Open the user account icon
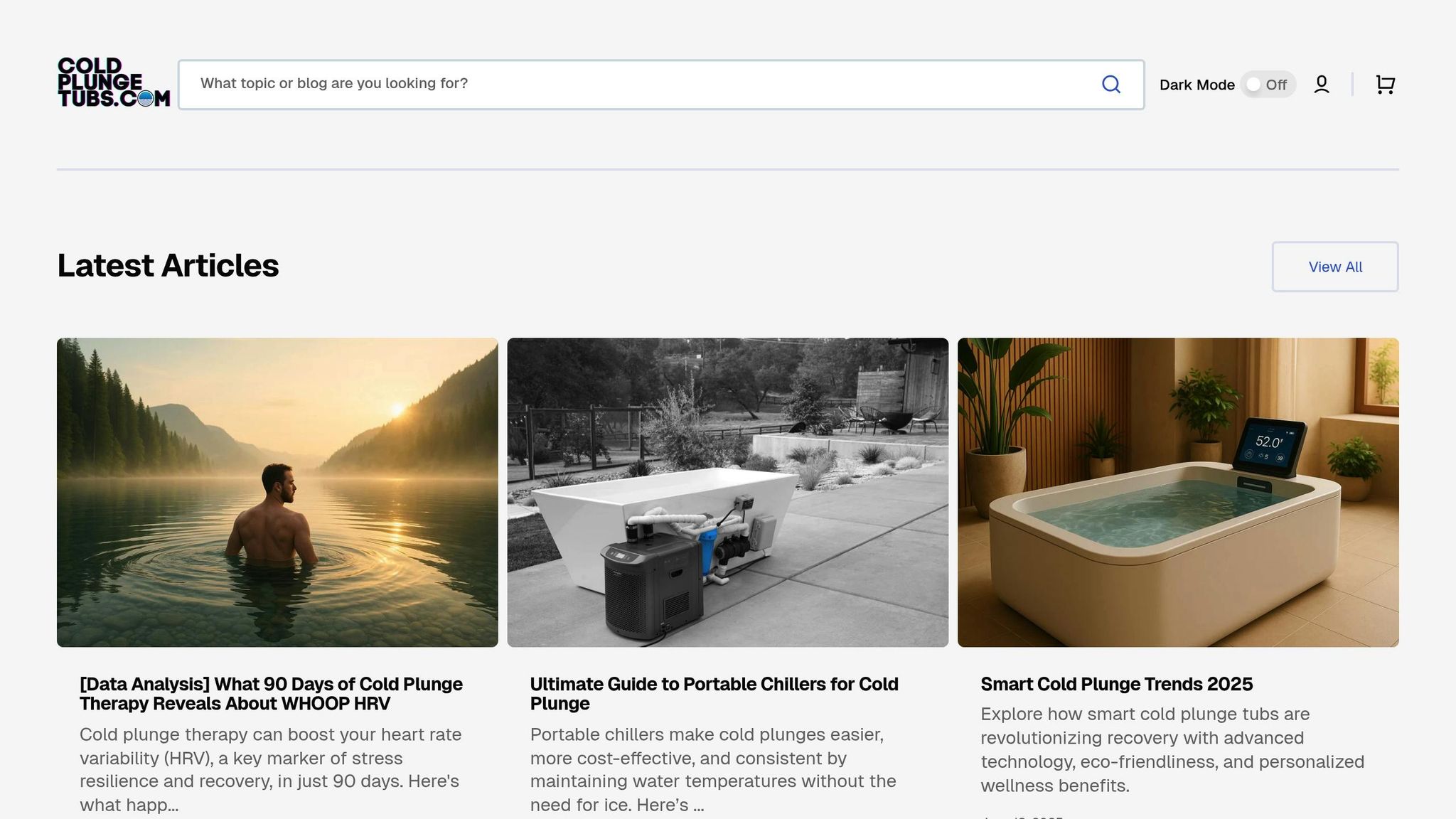This screenshot has width=1456, height=819. (x=1321, y=85)
